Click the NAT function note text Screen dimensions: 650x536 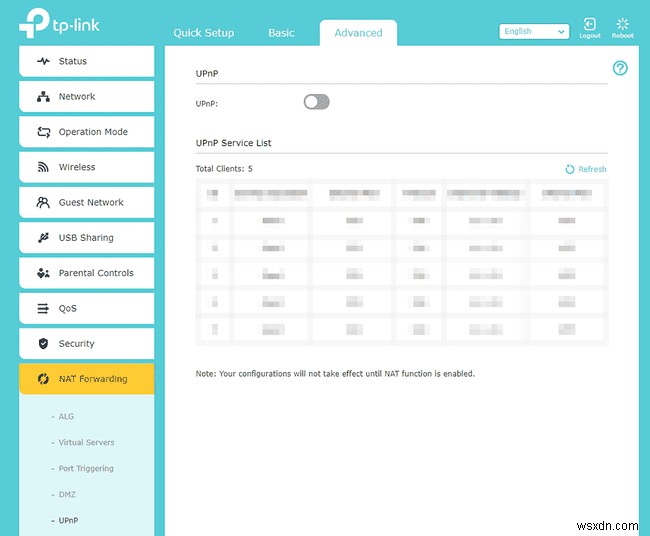[335, 374]
